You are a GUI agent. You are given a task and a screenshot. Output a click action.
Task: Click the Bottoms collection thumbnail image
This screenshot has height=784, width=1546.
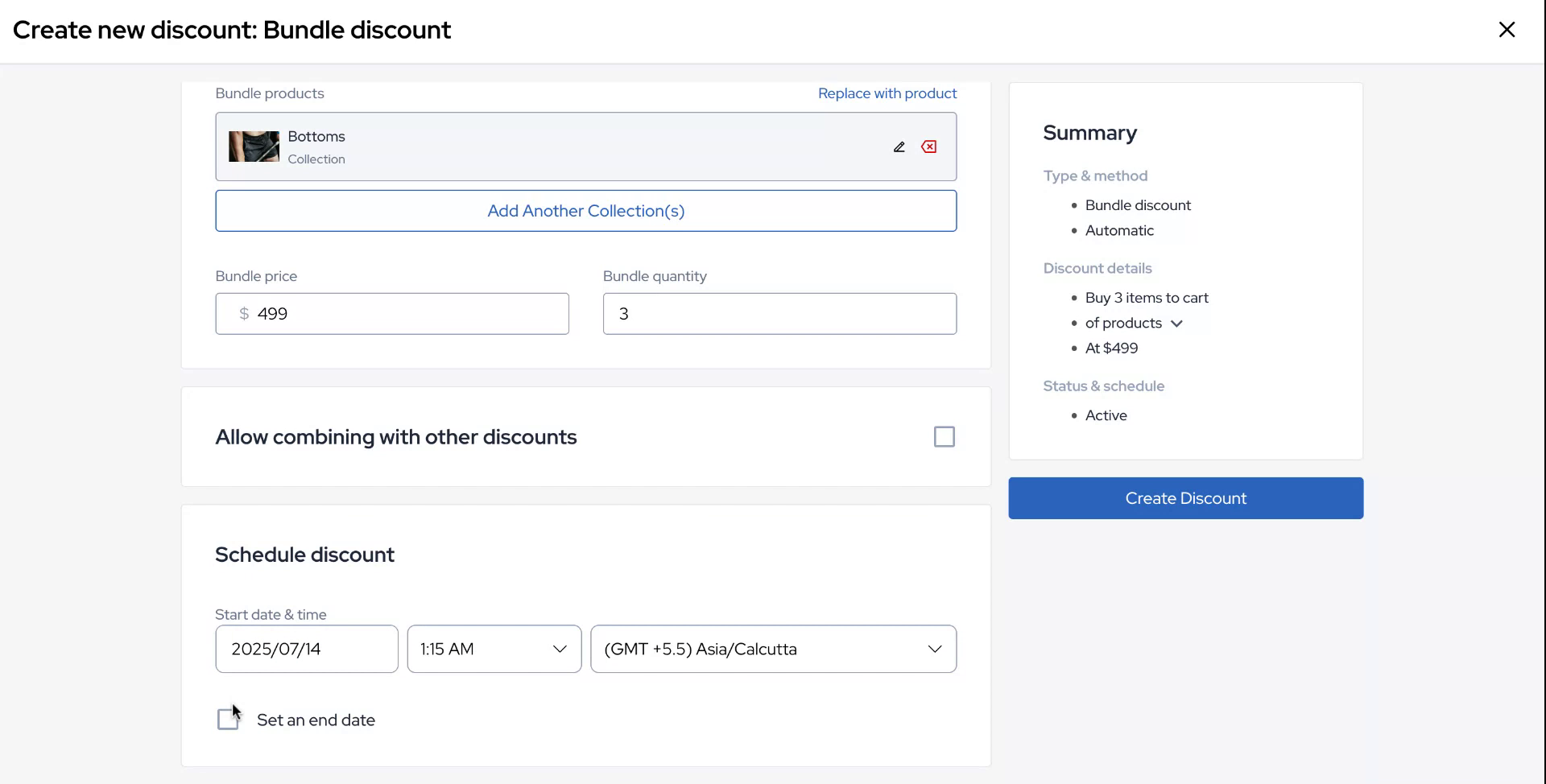click(x=254, y=146)
